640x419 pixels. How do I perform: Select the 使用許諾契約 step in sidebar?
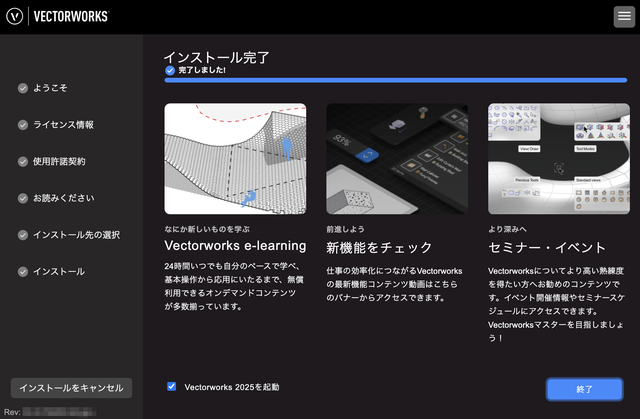pyautogui.click(x=59, y=162)
